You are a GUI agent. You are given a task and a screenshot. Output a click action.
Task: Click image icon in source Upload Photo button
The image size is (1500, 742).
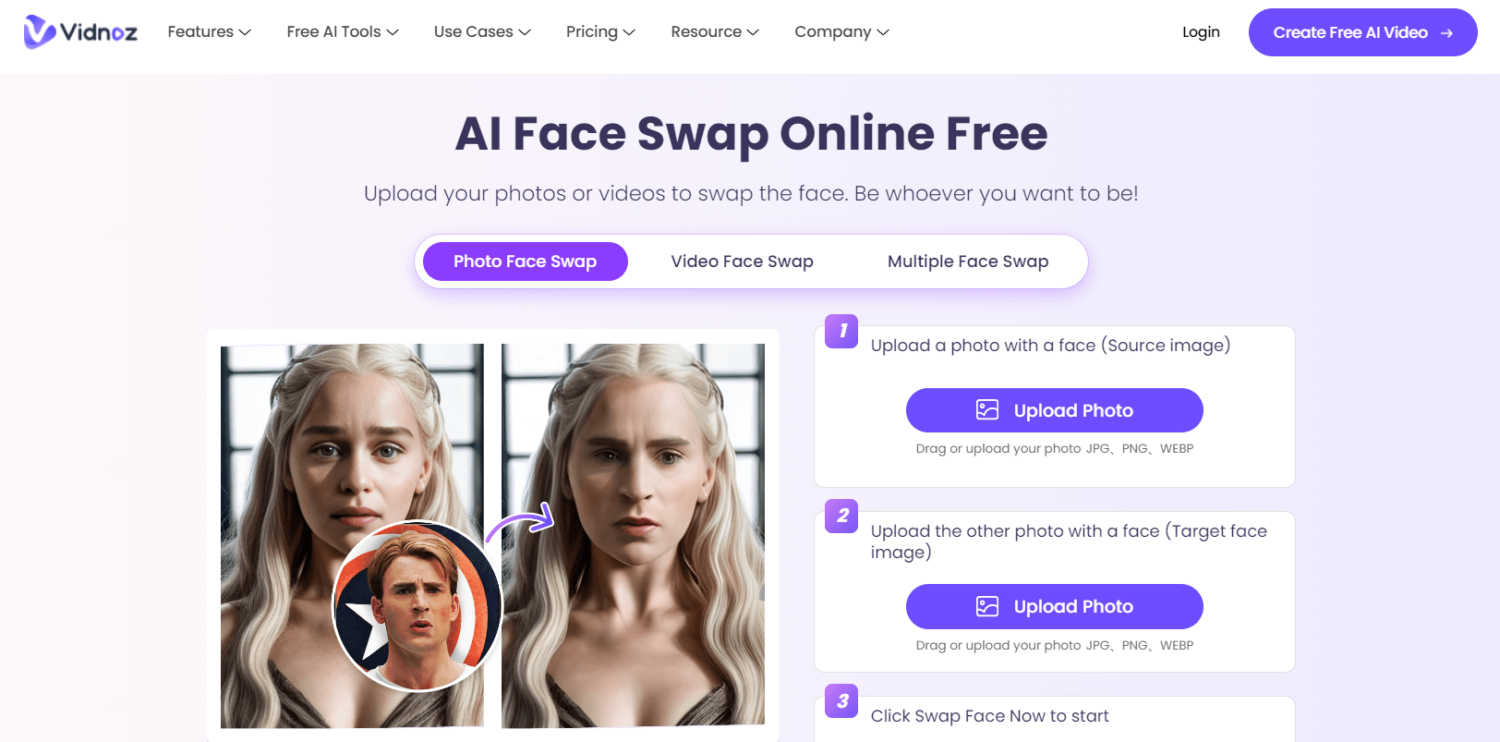coord(987,410)
